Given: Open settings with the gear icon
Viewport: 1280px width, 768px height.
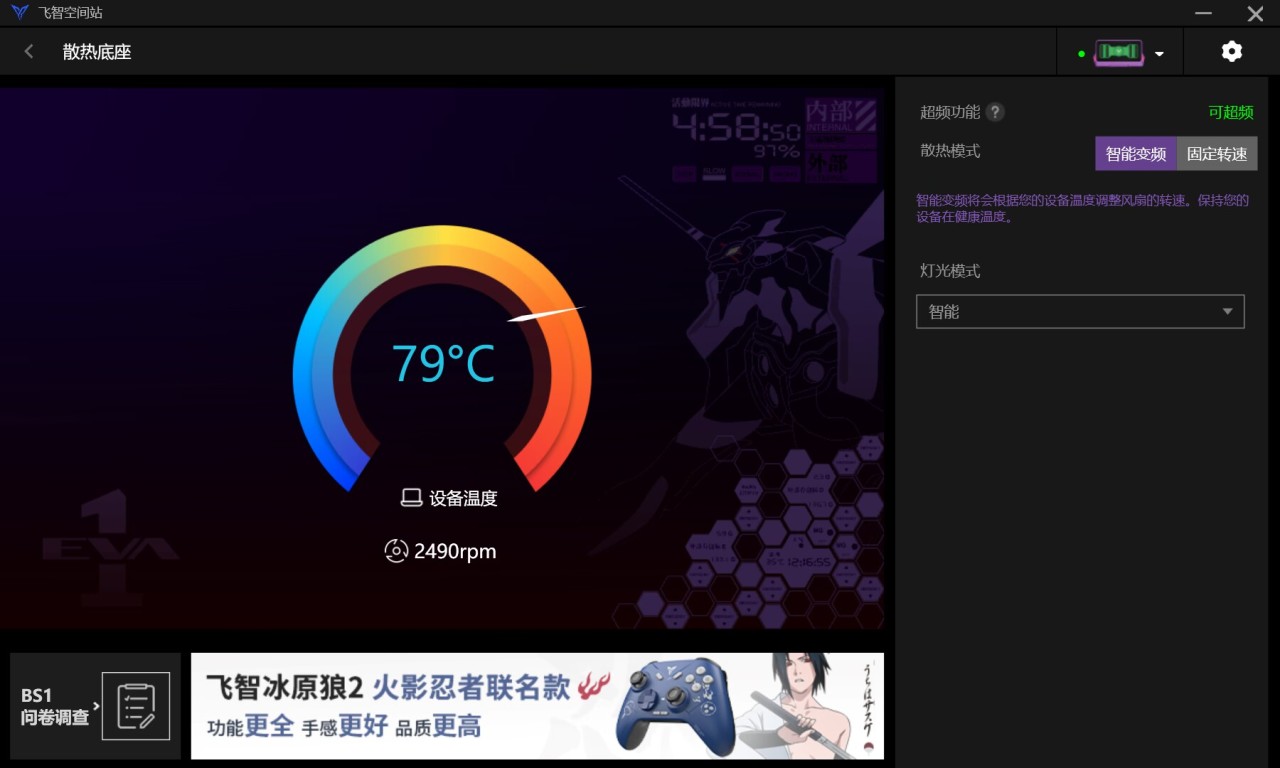Looking at the screenshot, I should point(1232,52).
